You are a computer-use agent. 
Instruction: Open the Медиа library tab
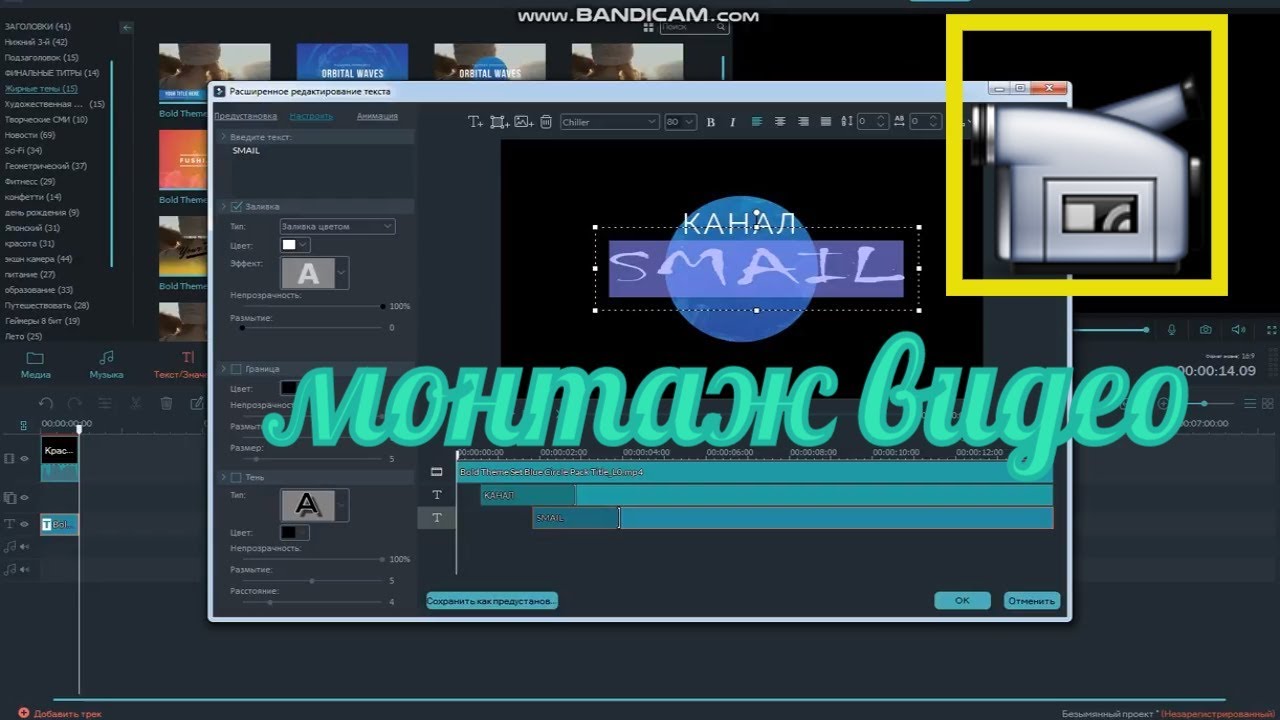tap(35, 365)
